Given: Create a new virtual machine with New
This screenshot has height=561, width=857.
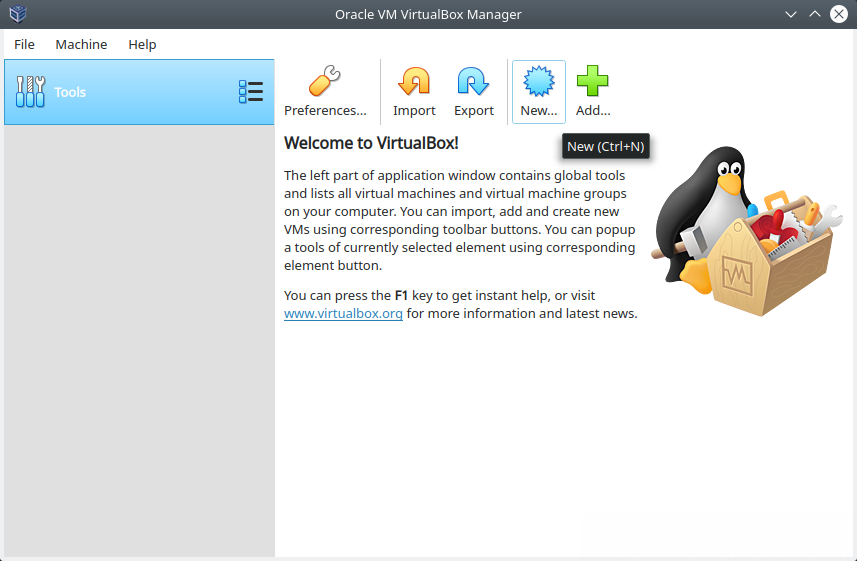Looking at the screenshot, I should coord(538,91).
